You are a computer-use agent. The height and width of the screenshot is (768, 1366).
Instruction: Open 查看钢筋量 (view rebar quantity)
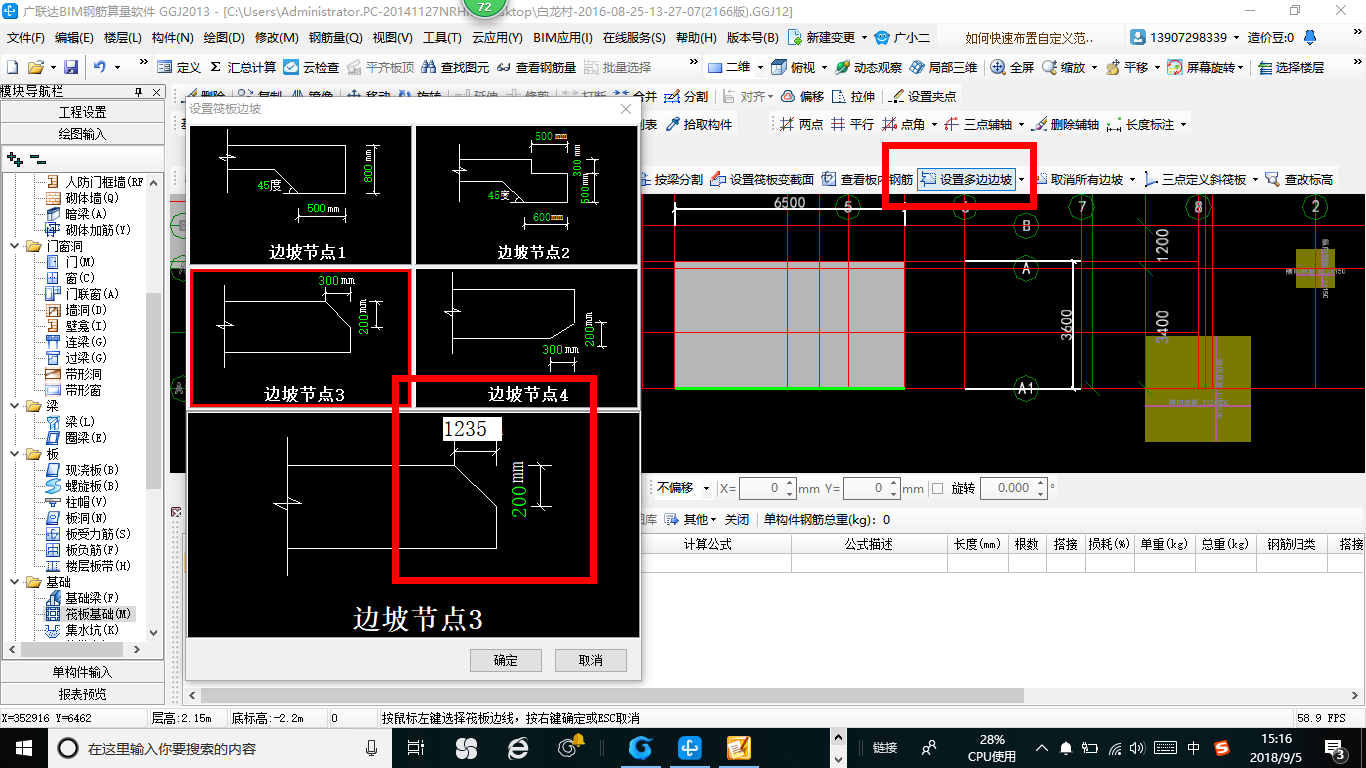(x=536, y=67)
